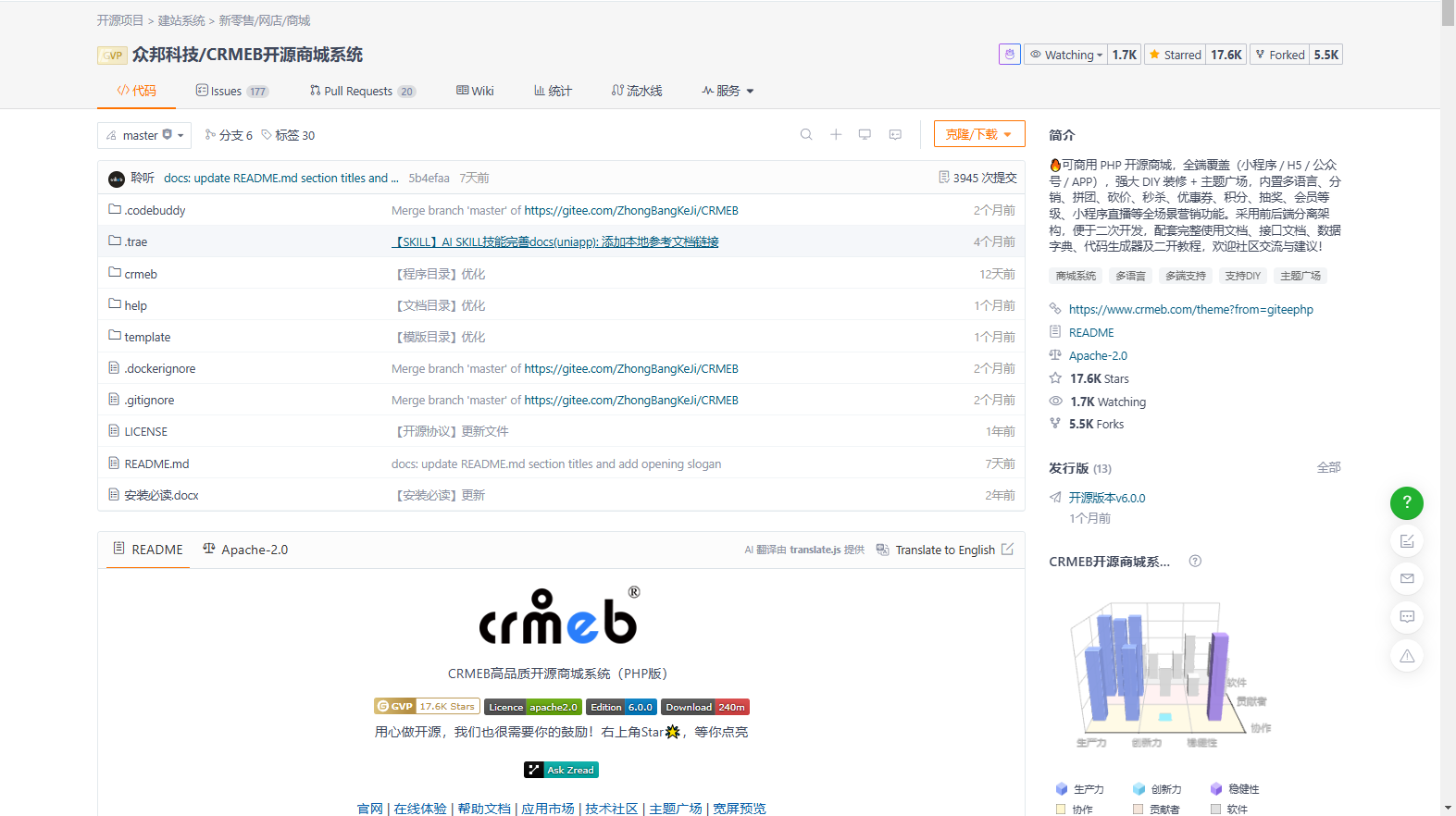This screenshot has height=816, width=1456.
Task: Open the README.md file
Action: [156, 464]
